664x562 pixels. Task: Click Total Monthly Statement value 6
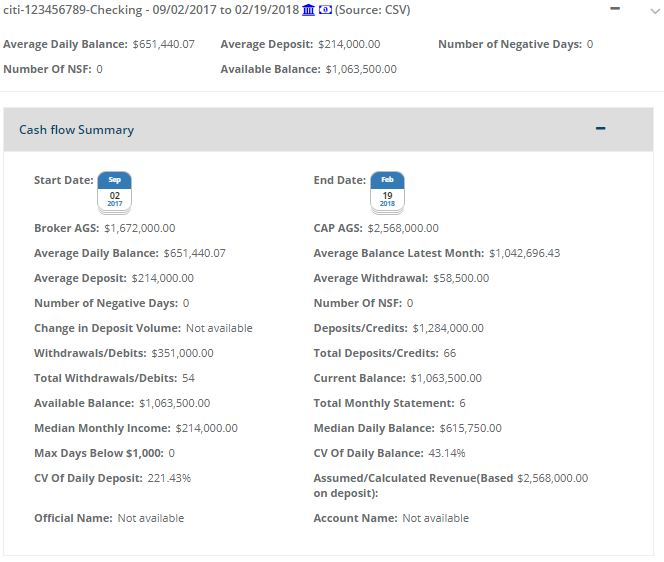coord(462,403)
